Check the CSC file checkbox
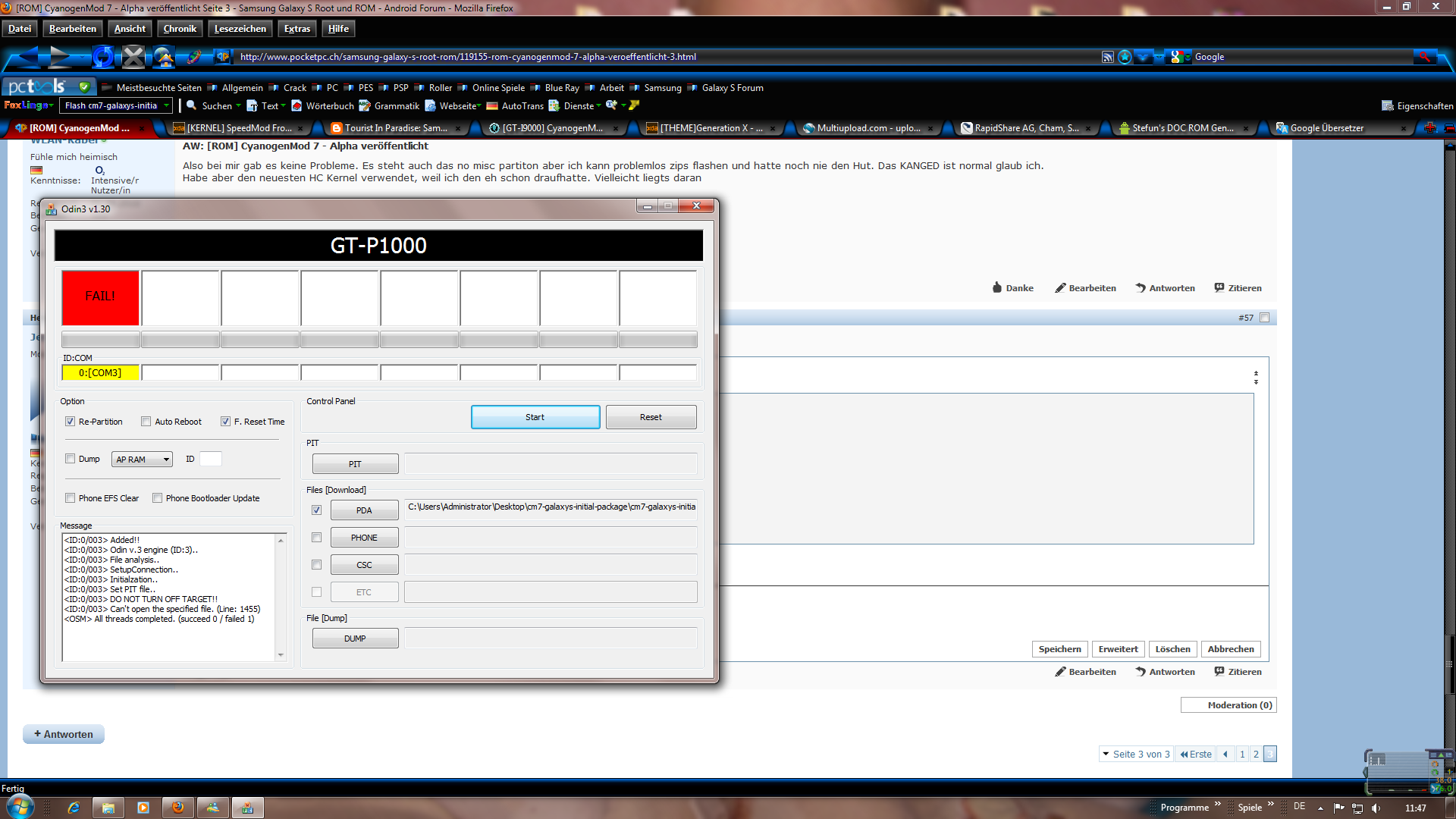Screen dimensions: 1456x819 click(x=316, y=565)
